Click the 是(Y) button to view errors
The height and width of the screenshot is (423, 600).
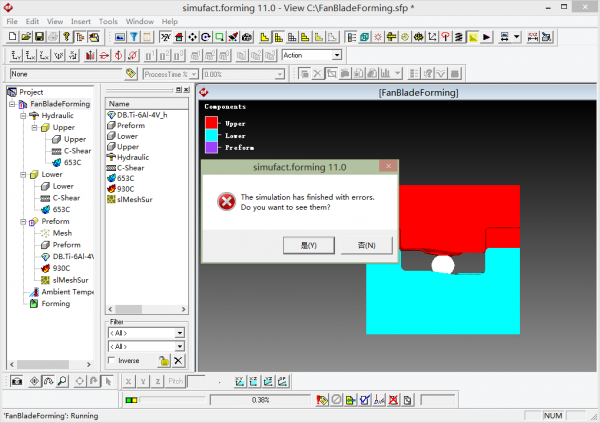[x=309, y=245]
